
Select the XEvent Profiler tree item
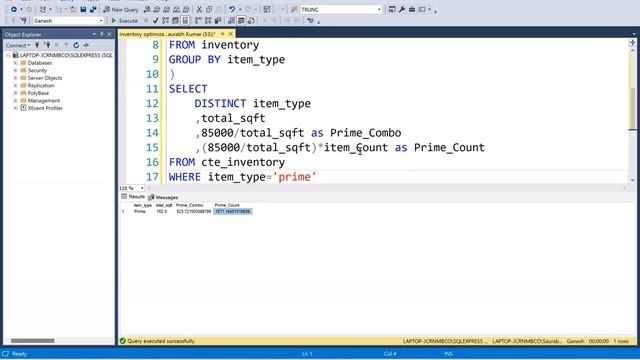[45, 108]
